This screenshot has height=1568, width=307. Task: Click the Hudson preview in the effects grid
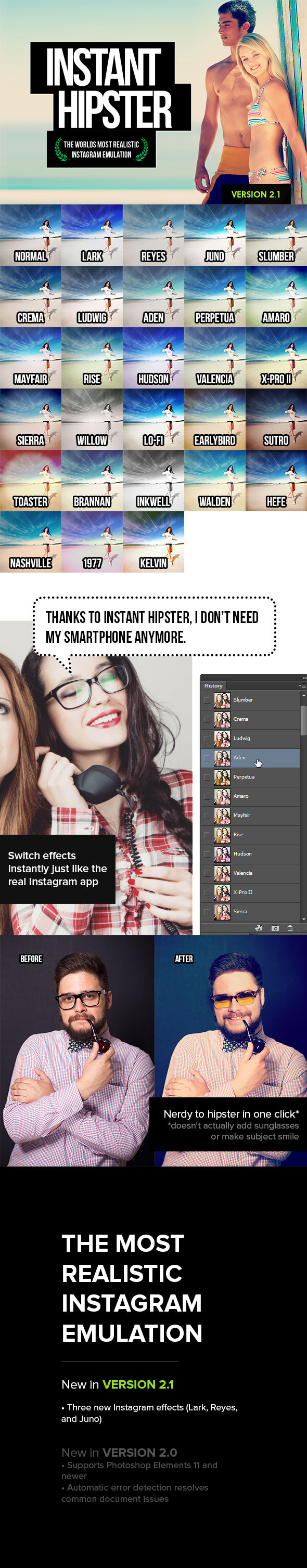tap(153, 358)
